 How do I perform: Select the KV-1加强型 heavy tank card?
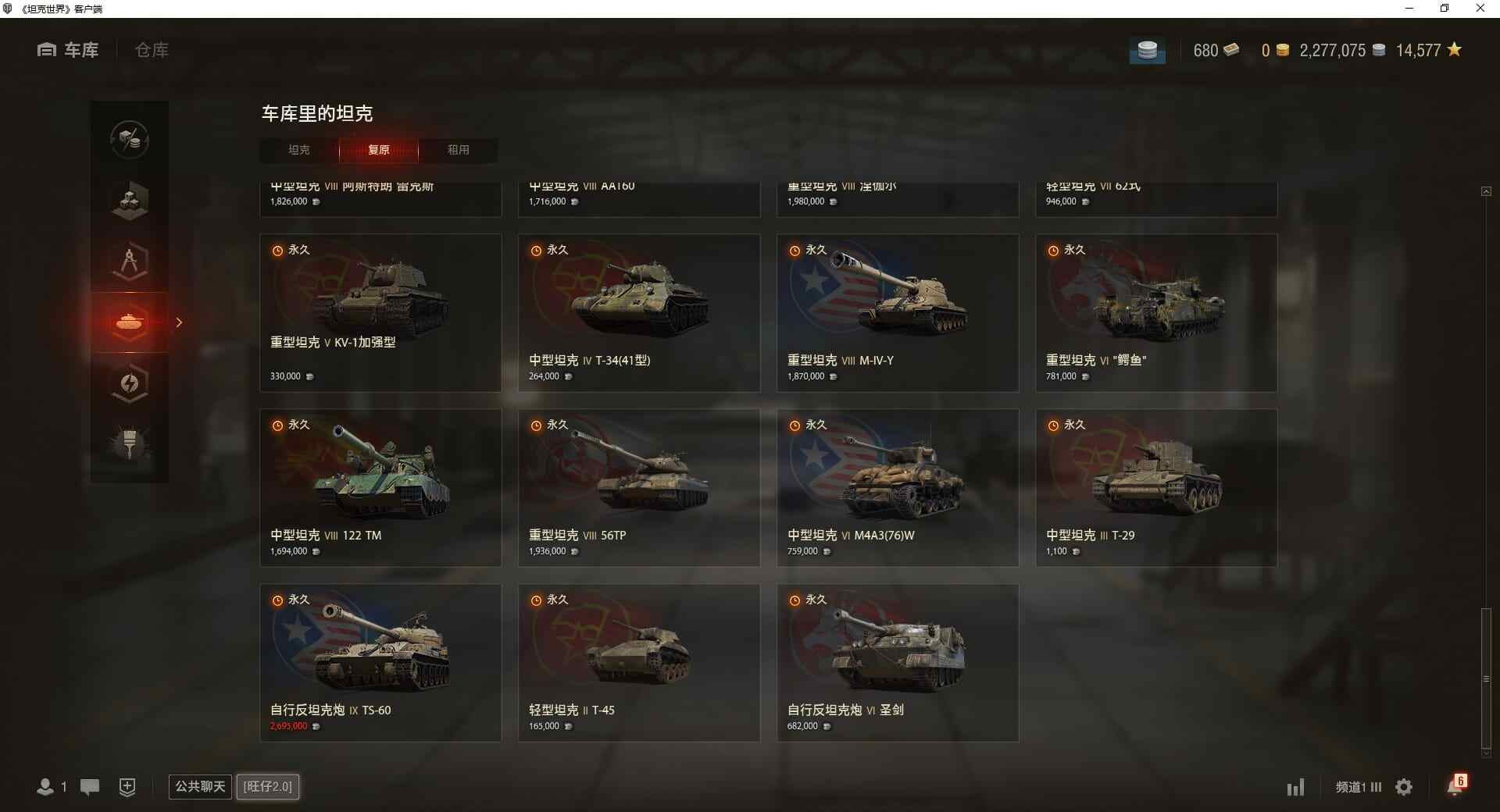tap(380, 312)
